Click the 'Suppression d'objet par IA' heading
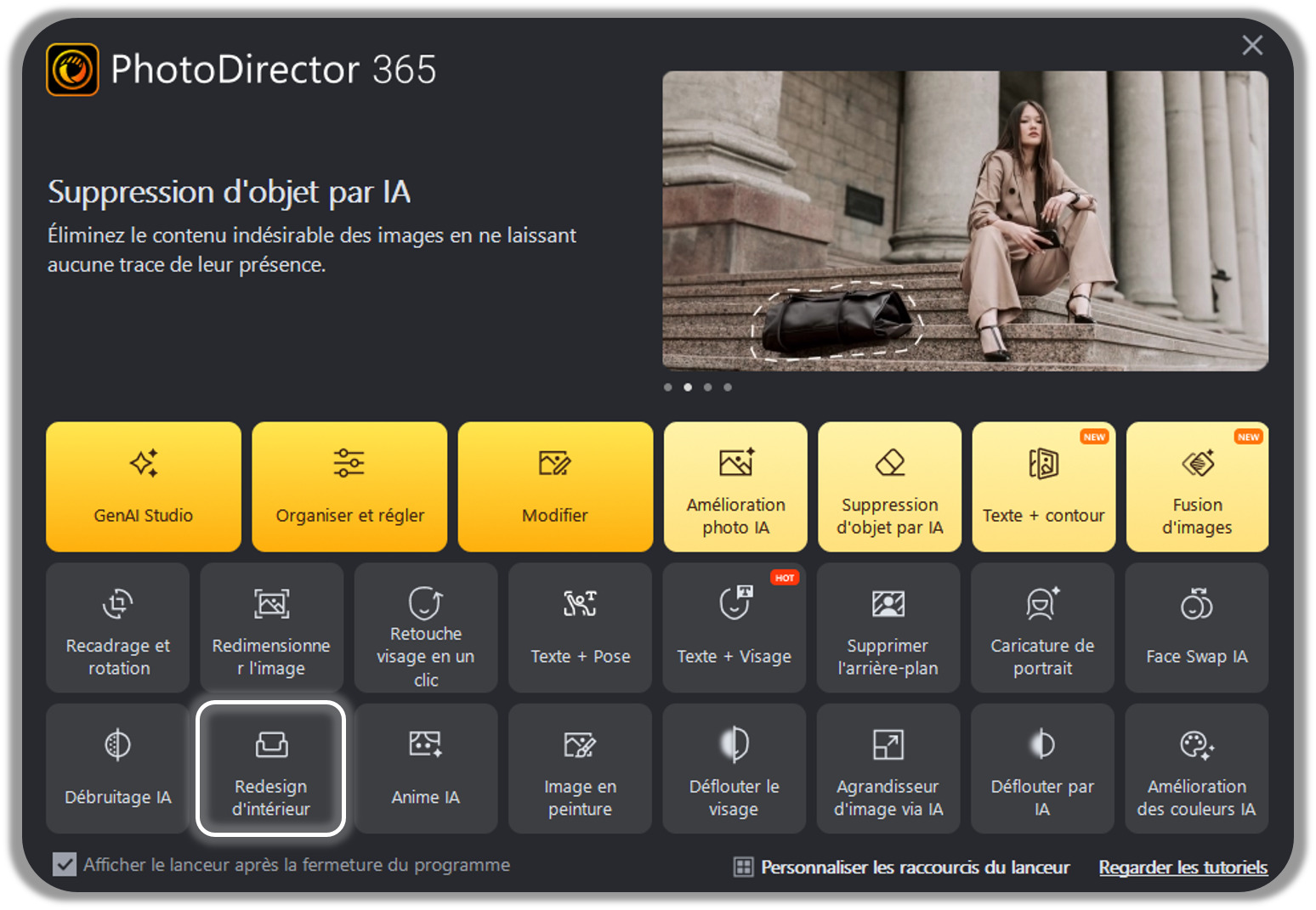 (x=230, y=192)
